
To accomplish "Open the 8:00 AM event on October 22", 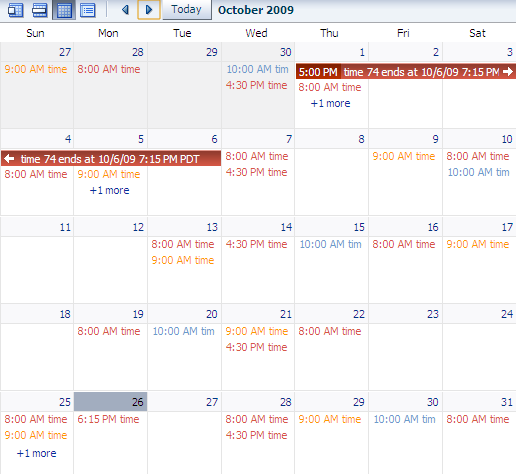I will coord(330,331).
